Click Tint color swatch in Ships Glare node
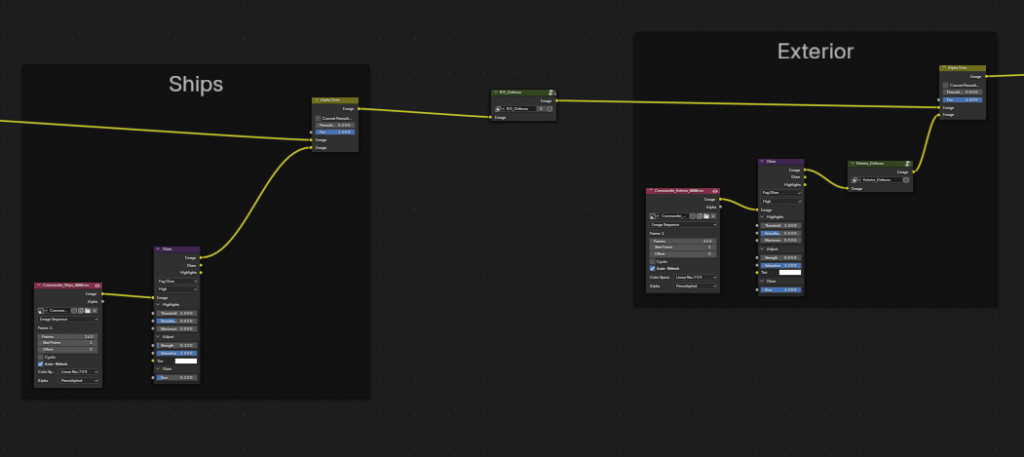Image resolution: width=1024 pixels, height=457 pixels. pyautogui.click(x=188, y=361)
